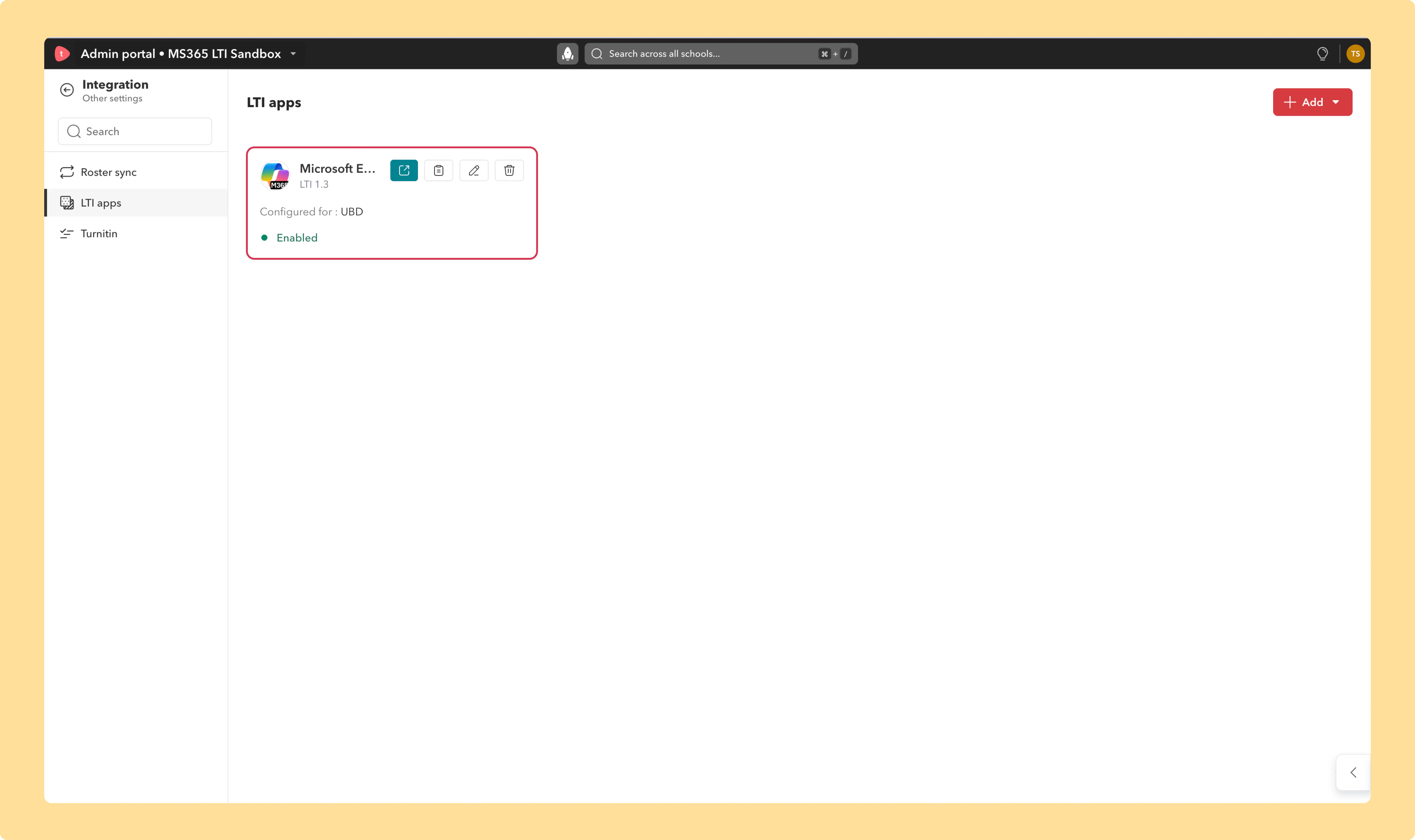Edit the Microsoft LTI app with pencil icon

(x=474, y=170)
